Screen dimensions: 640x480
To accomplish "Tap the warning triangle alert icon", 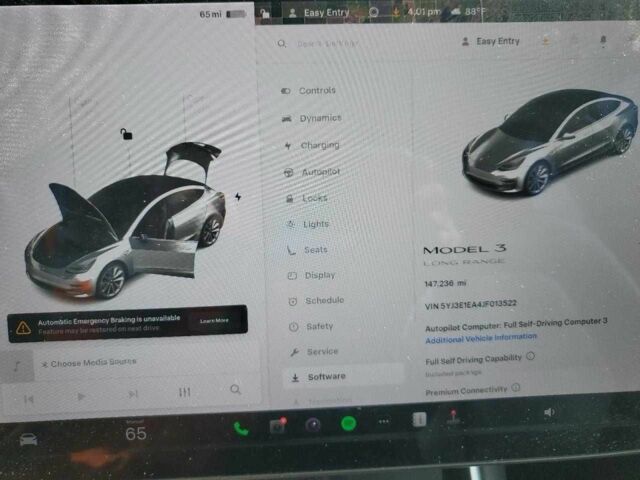I will point(23,327).
